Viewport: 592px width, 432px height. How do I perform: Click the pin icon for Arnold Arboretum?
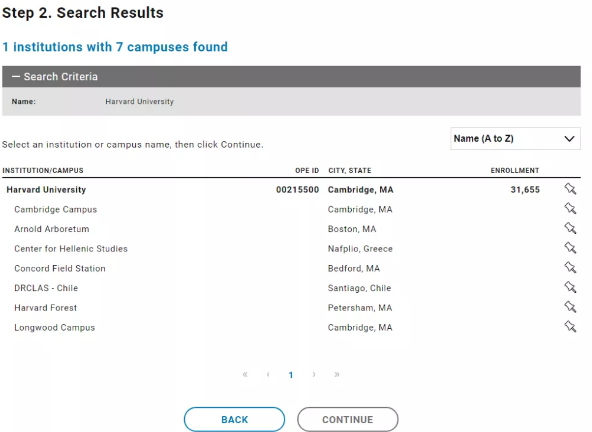click(x=570, y=228)
